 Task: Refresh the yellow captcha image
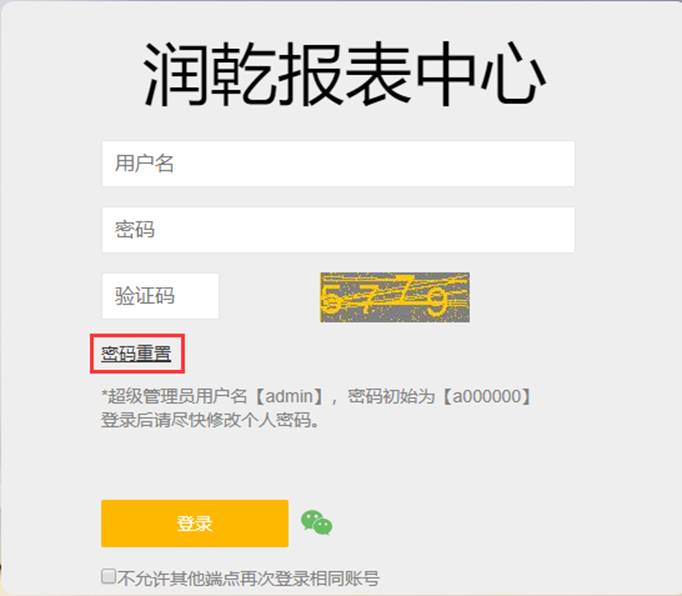395,297
